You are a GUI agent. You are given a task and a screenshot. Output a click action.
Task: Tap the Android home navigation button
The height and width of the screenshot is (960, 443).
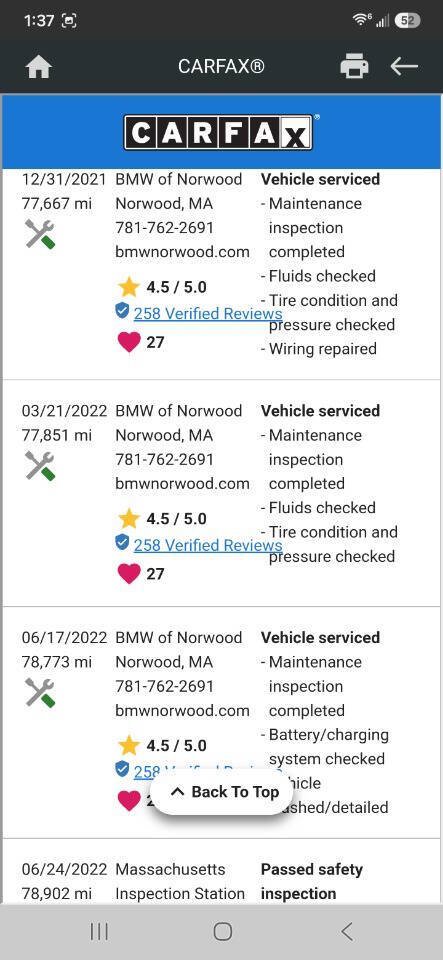click(x=223, y=932)
